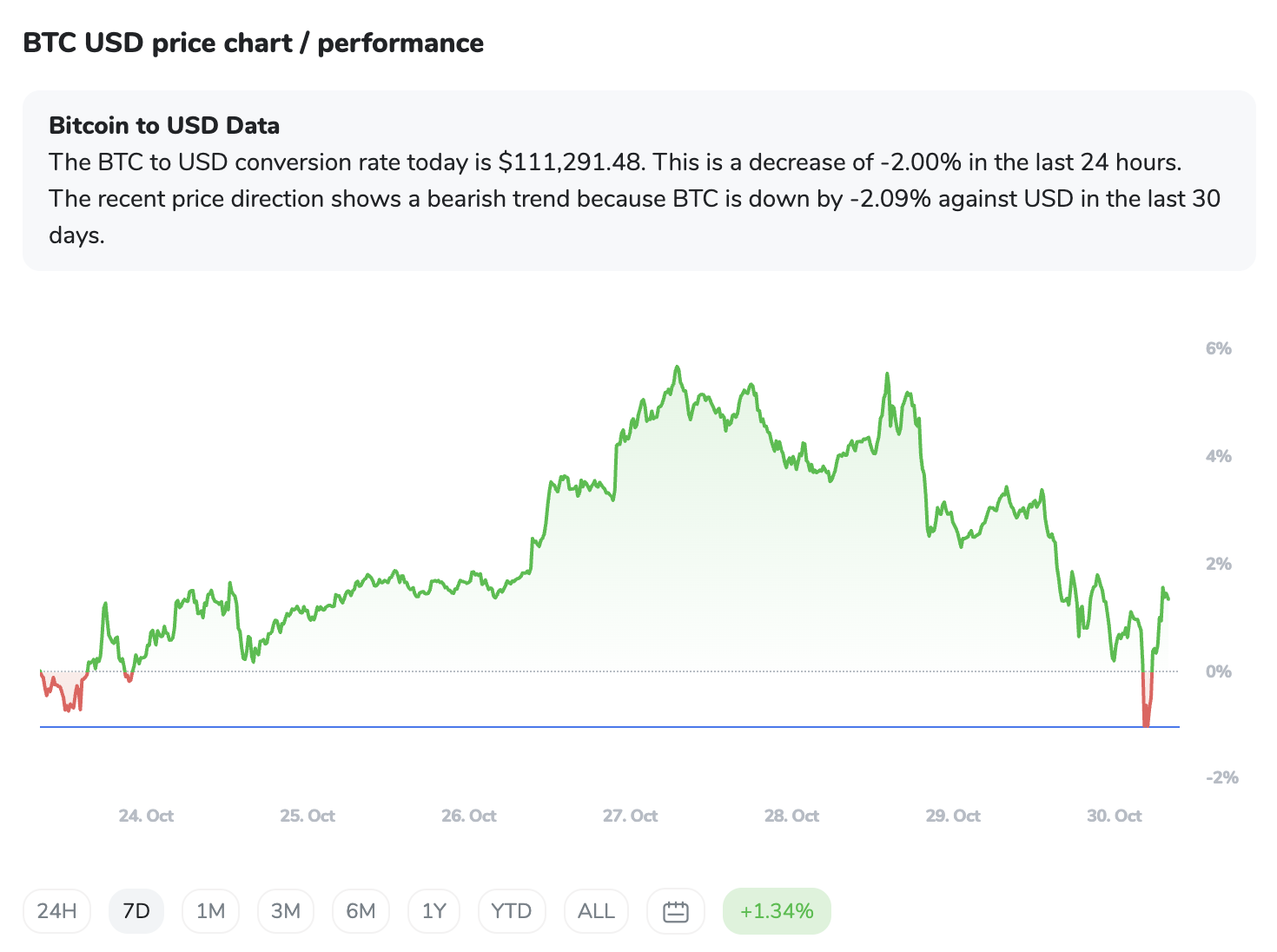
Task: Click the 27. Oct date label
Action: pos(630,816)
